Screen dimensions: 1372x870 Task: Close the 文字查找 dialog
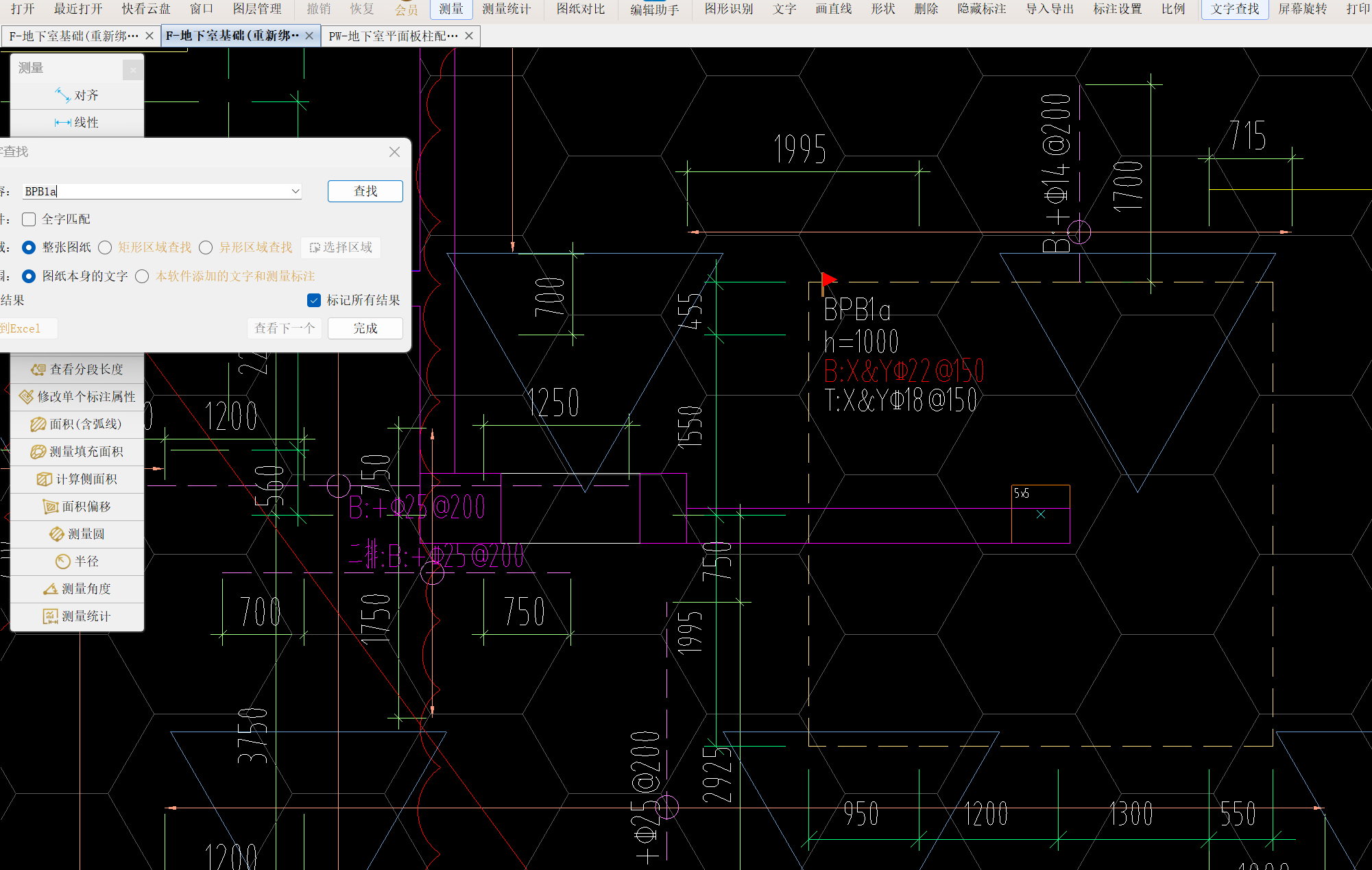tap(394, 152)
